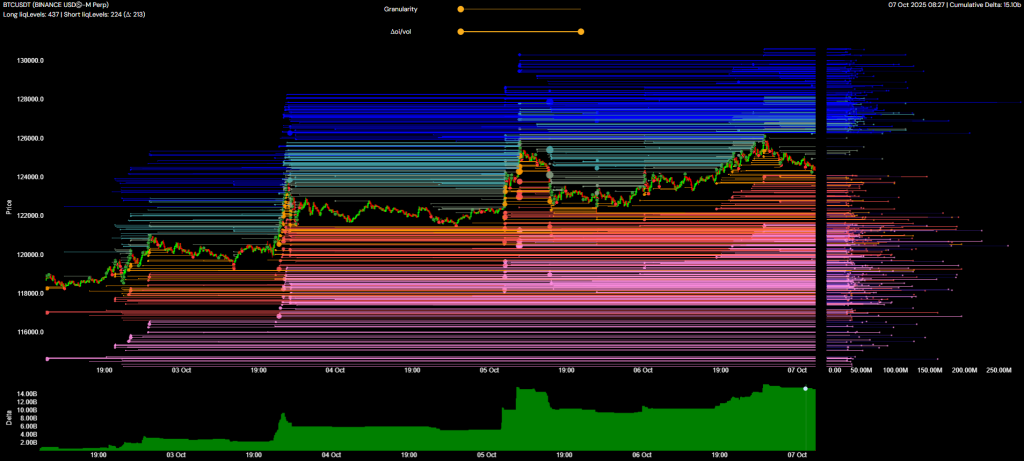The width and height of the screenshot is (1024, 461).
Task: Click the white vertical cursor line on price chart
Action: click(x=820, y=200)
